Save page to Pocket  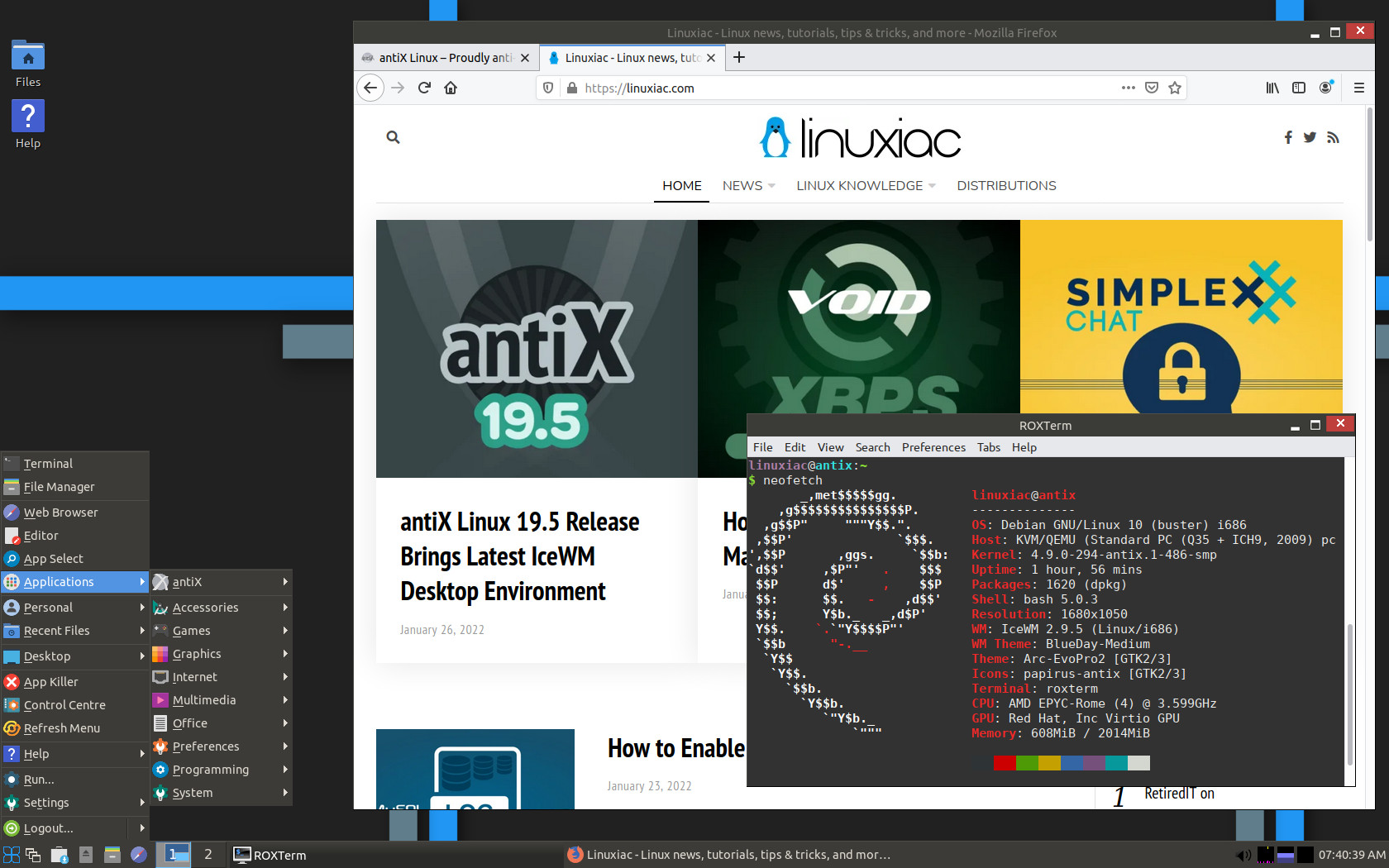coord(1152,88)
